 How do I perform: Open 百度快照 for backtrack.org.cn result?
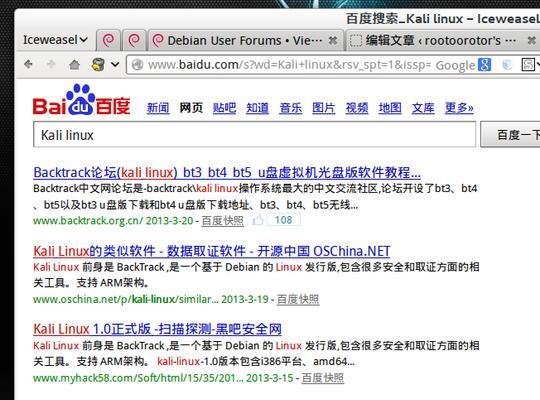click(222, 220)
